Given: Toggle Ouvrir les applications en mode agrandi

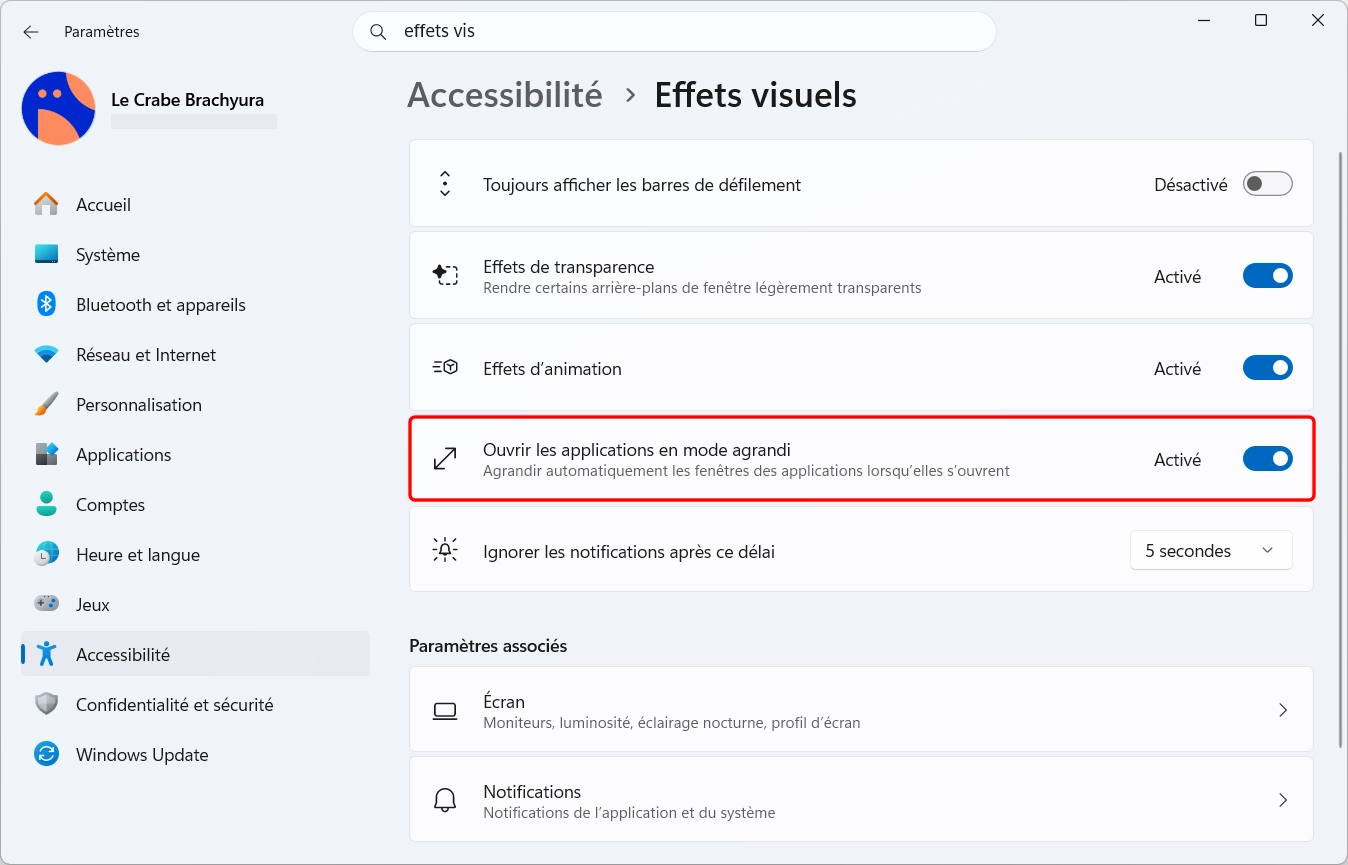Looking at the screenshot, I should [x=1267, y=459].
